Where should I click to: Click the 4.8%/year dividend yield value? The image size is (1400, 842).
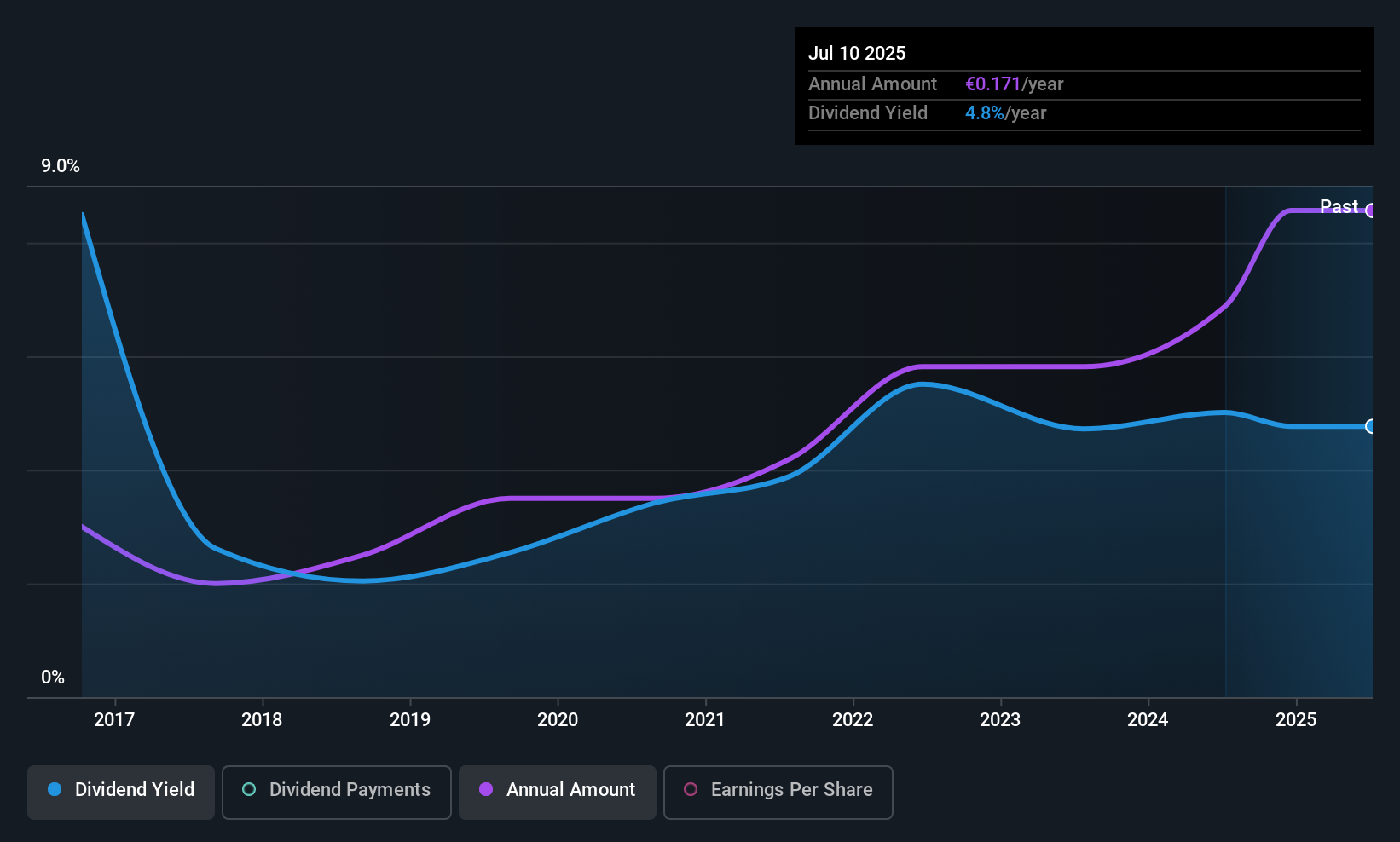tap(1005, 113)
